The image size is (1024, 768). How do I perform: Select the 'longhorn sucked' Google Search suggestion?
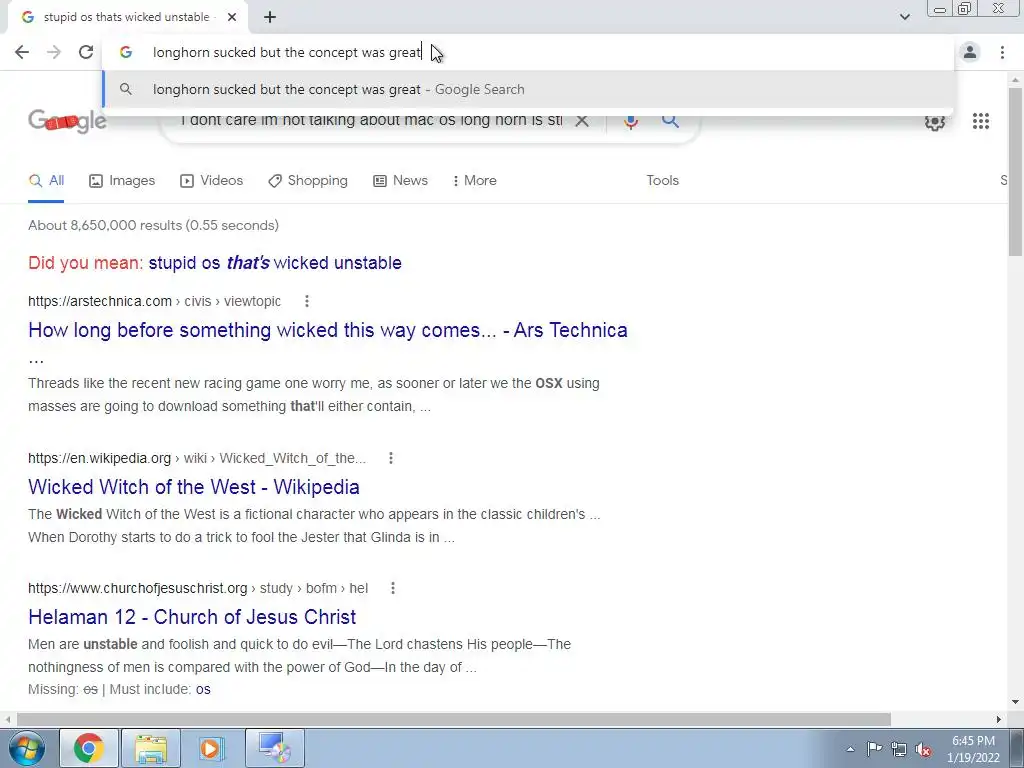[x=528, y=89]
